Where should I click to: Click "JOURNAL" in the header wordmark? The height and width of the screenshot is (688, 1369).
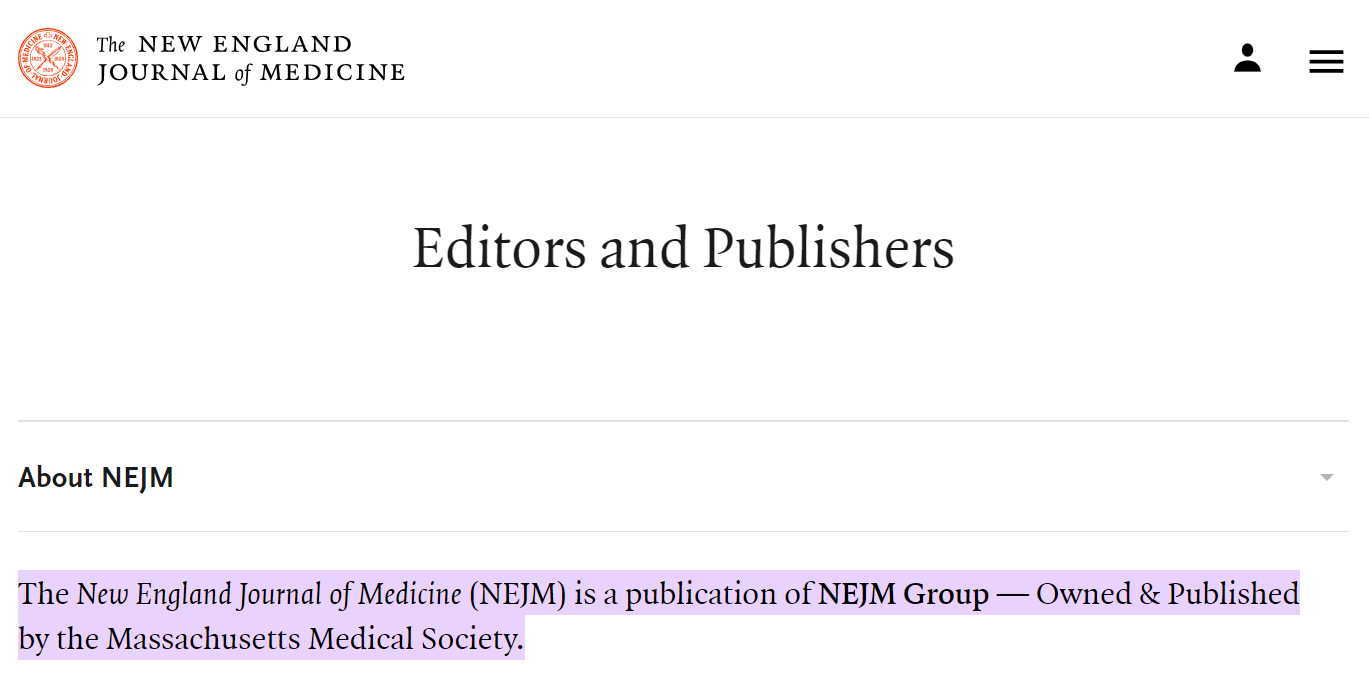pos(162,73)
